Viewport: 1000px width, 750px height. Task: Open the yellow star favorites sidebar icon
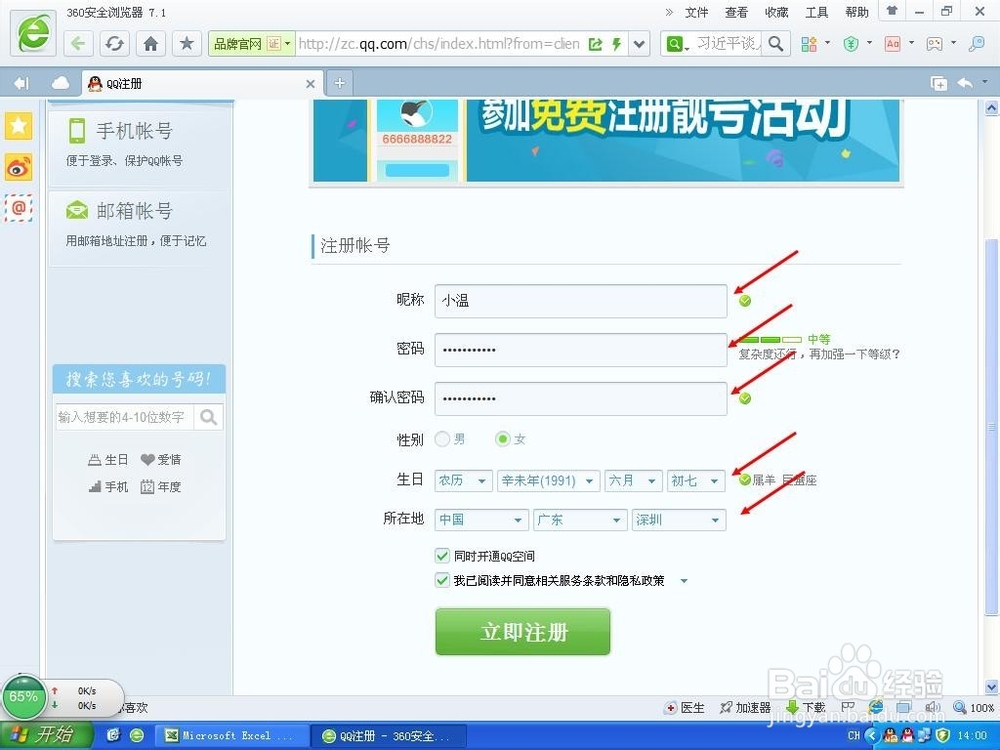click(x=18, y=126)
